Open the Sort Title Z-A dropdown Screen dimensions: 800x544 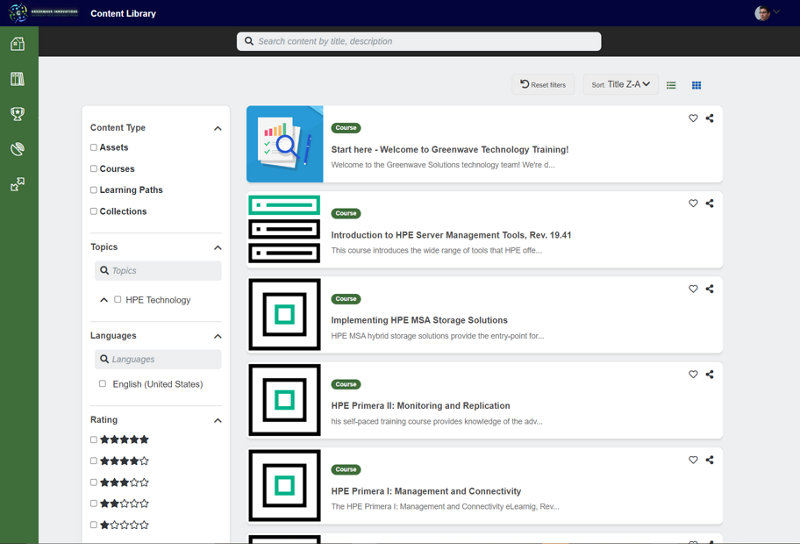click(x=620, y=85)
